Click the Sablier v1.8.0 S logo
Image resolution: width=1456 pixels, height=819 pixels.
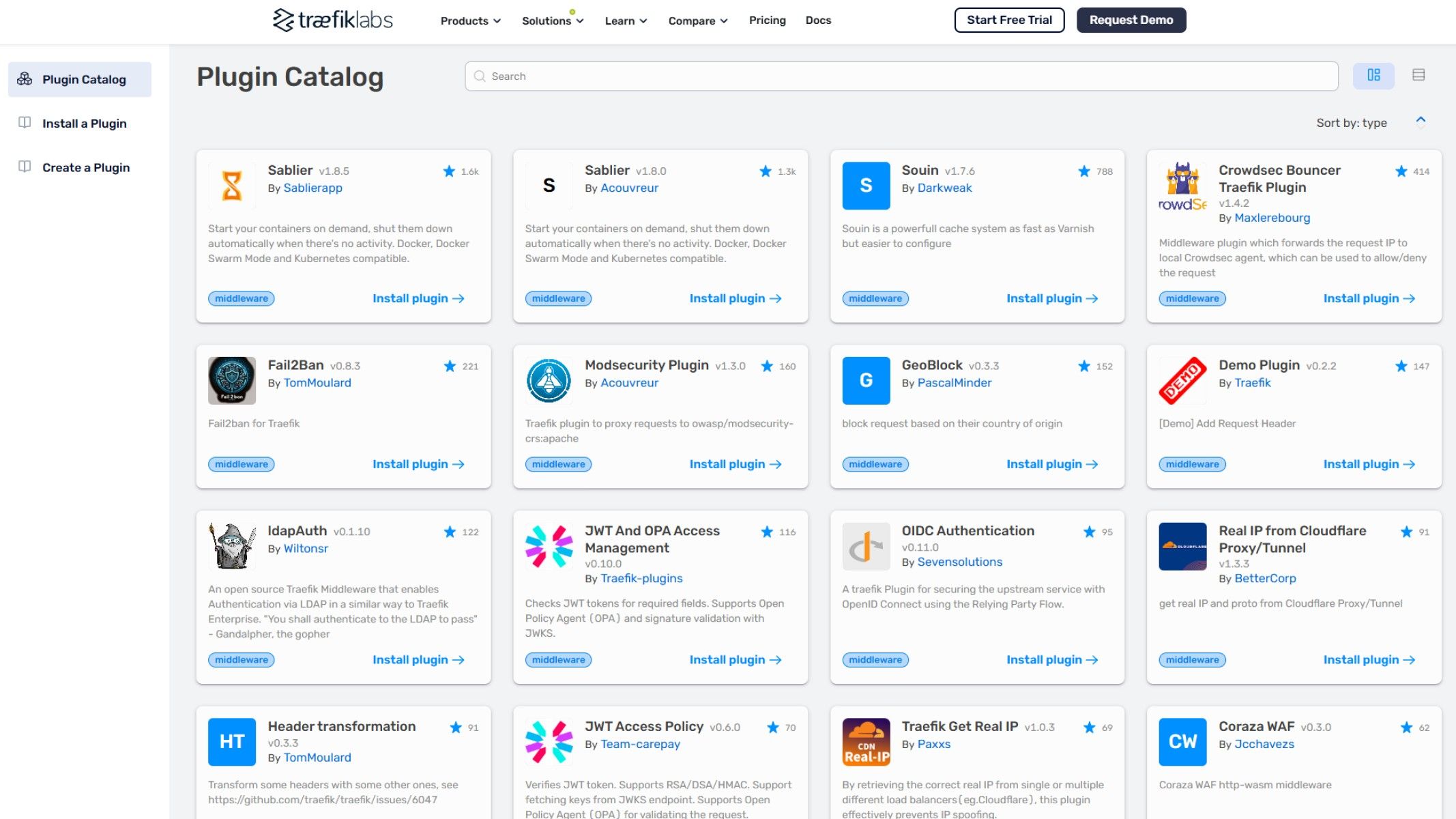click(549, 186)
